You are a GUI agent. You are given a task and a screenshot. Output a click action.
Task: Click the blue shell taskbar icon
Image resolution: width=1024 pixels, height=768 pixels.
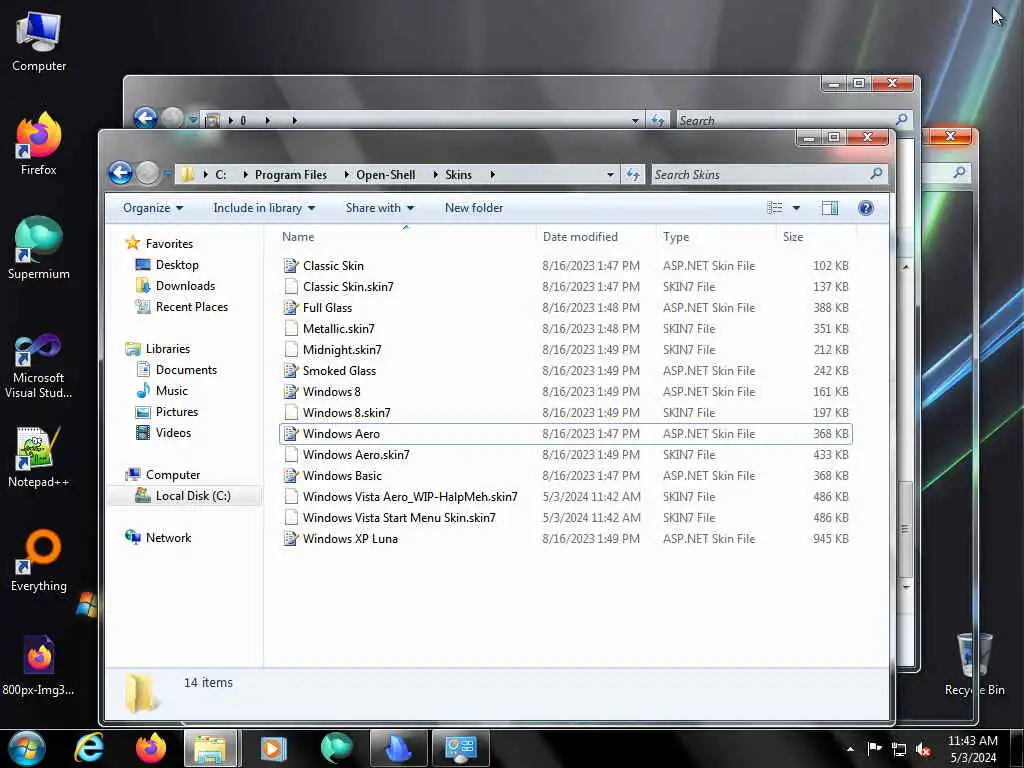398,748
